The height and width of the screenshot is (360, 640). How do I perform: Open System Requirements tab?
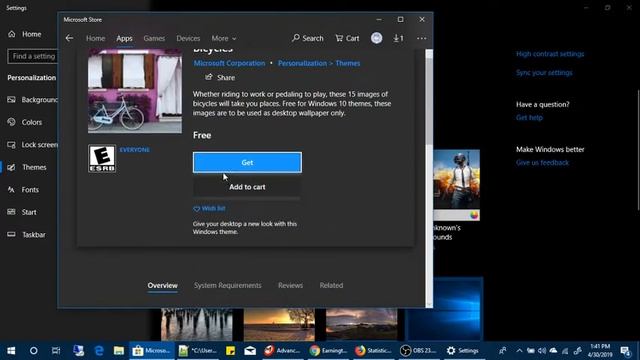[x=227, y=285]
